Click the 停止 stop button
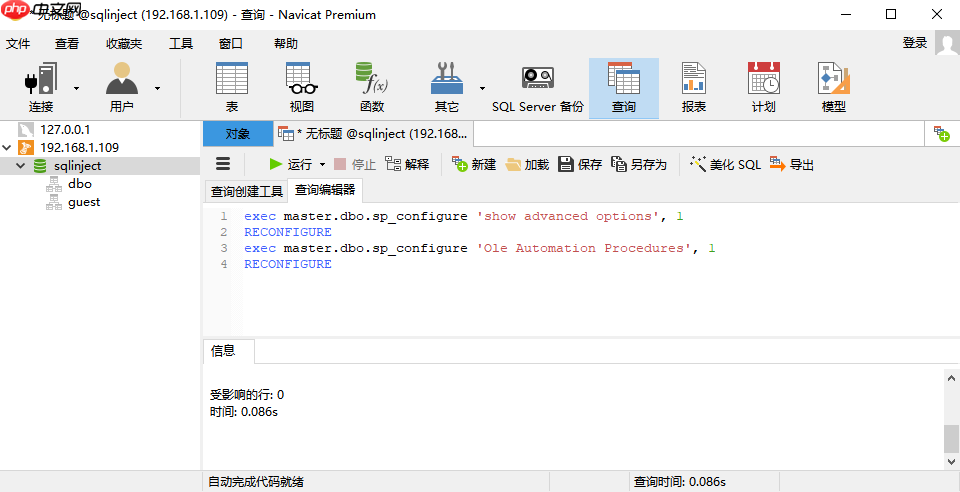Image resolution: width=960 pixels, height=492 pixels. tap(354, 164)
